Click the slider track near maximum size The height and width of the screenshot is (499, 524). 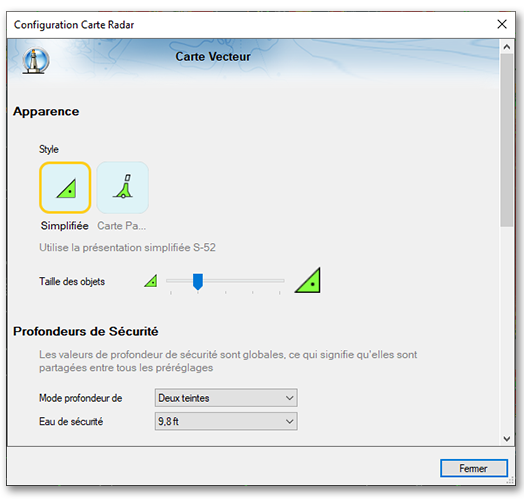click(277, 281)
